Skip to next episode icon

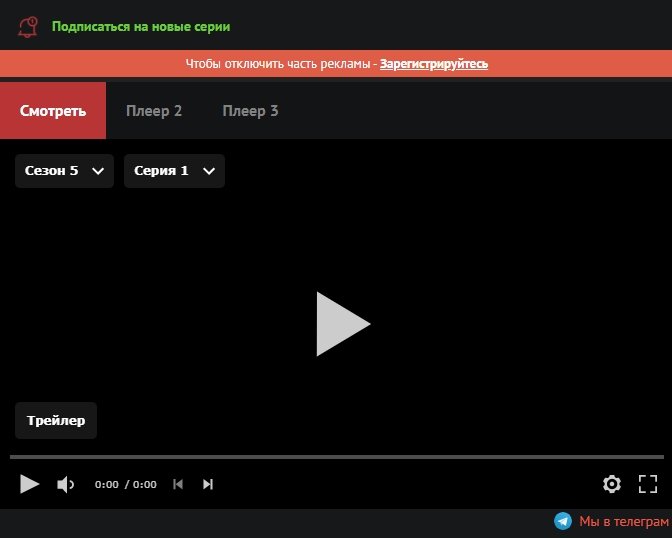tap(208, 484)
